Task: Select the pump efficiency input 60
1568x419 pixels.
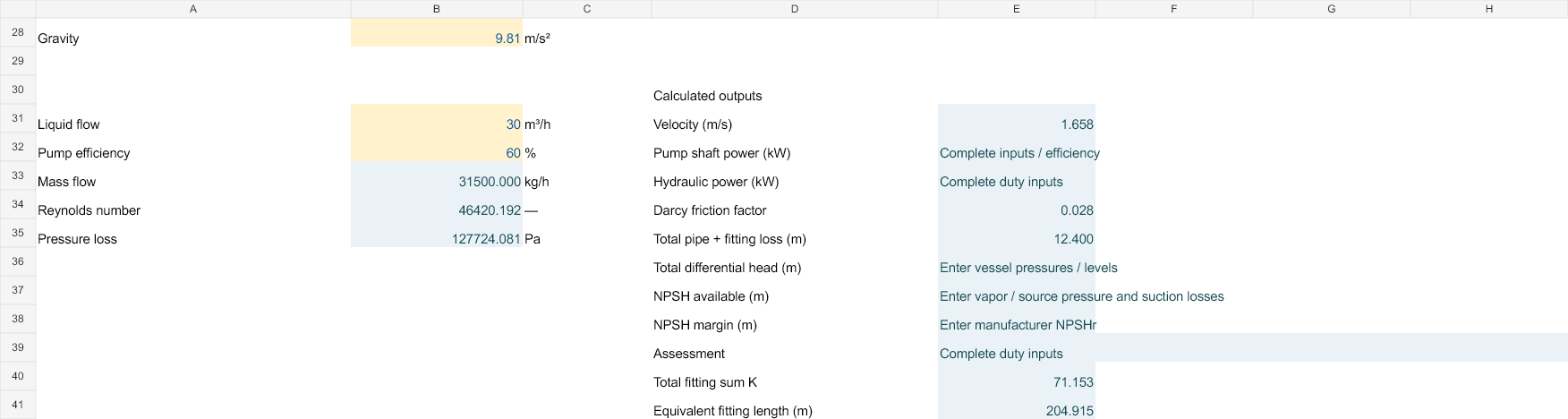Action: pos(437,147)
